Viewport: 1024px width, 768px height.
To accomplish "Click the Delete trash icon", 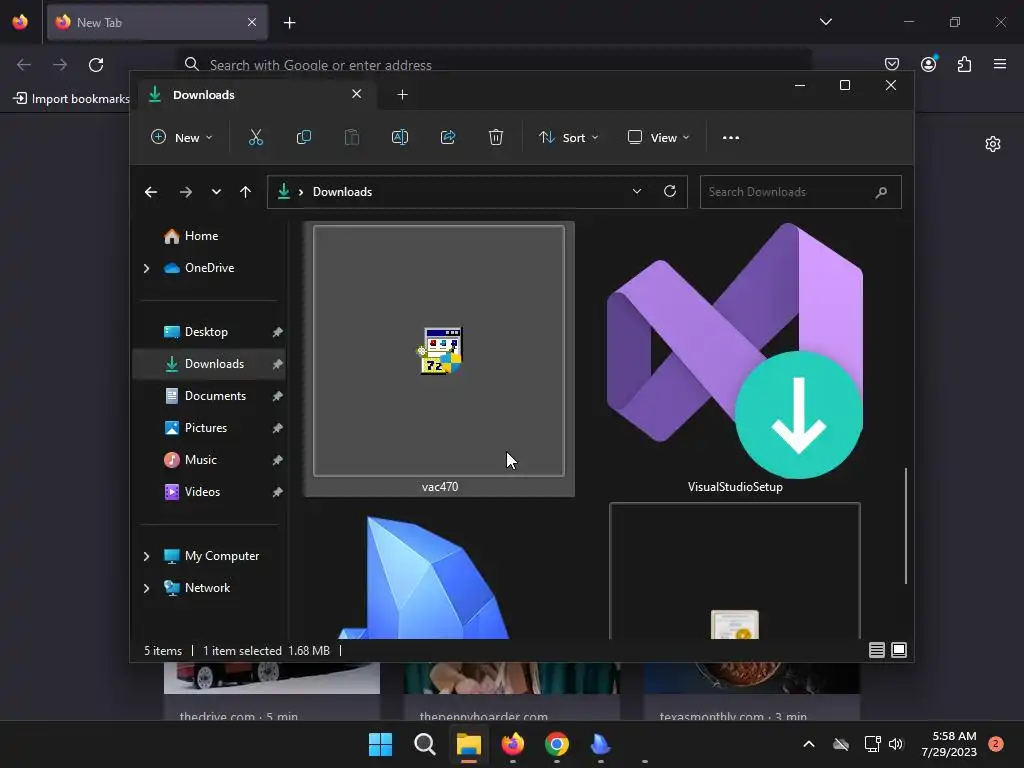I will 496,137.
